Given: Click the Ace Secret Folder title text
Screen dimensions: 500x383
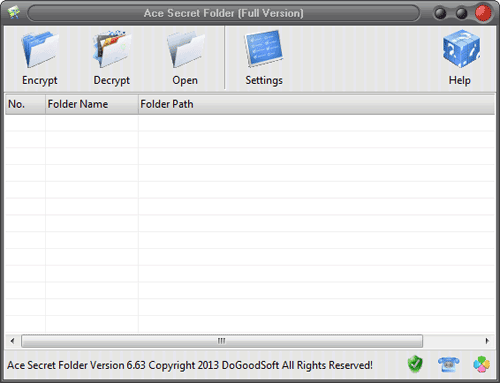Looking at the screenshot, I should [x=224, y=13].
